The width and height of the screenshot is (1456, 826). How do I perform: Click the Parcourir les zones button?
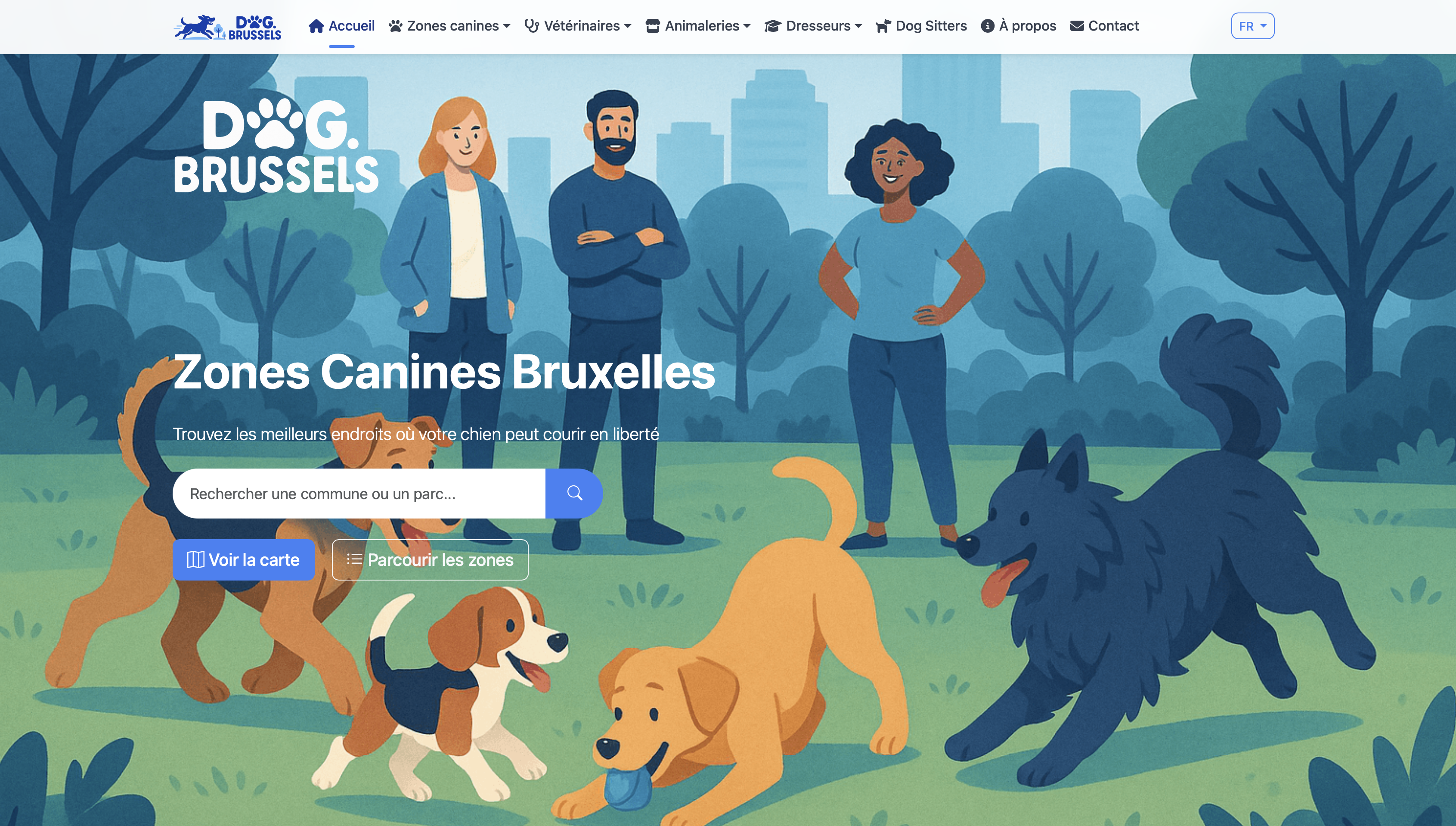coord(430,559)
